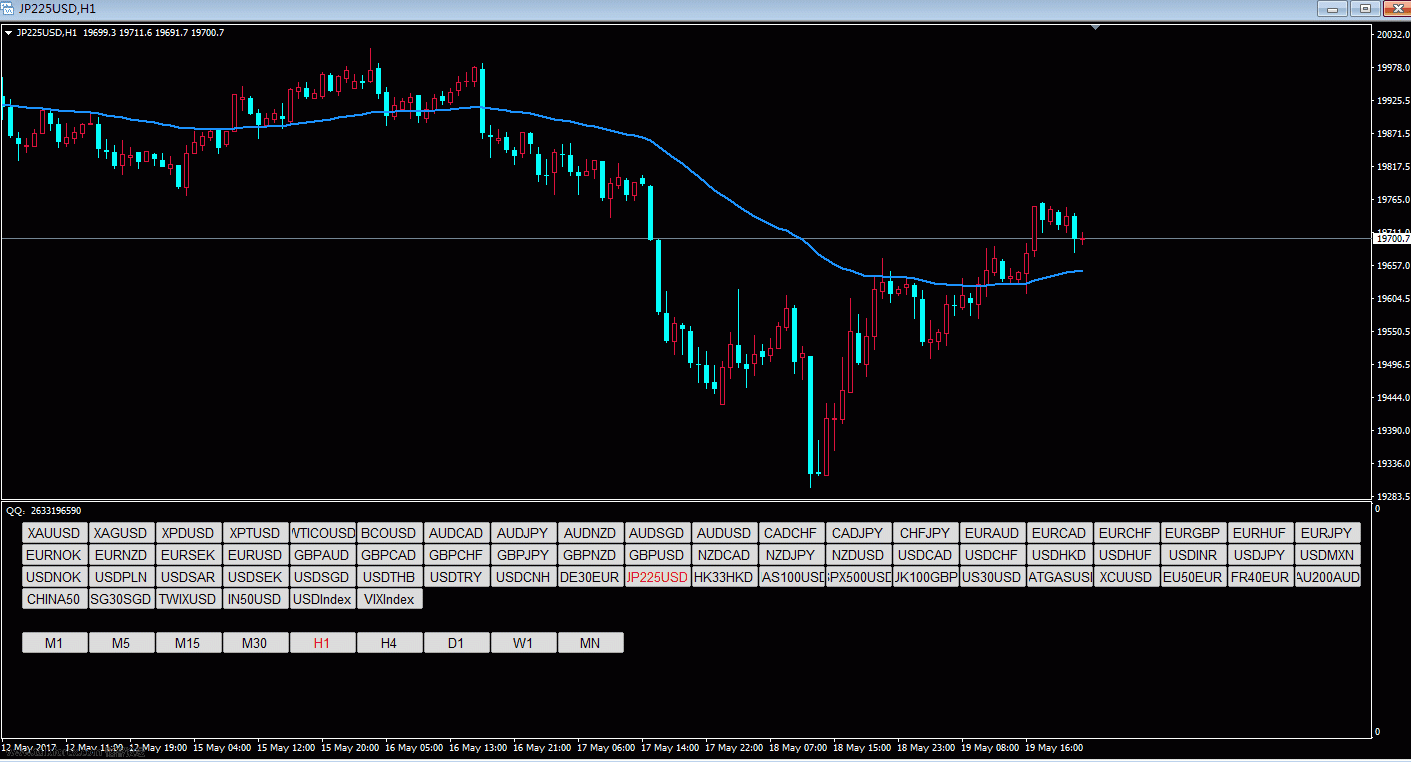The height and width of the screenshot is (762, 1411).
Task: Open AUDNZD symbol
Action: [x=590, y=533]
